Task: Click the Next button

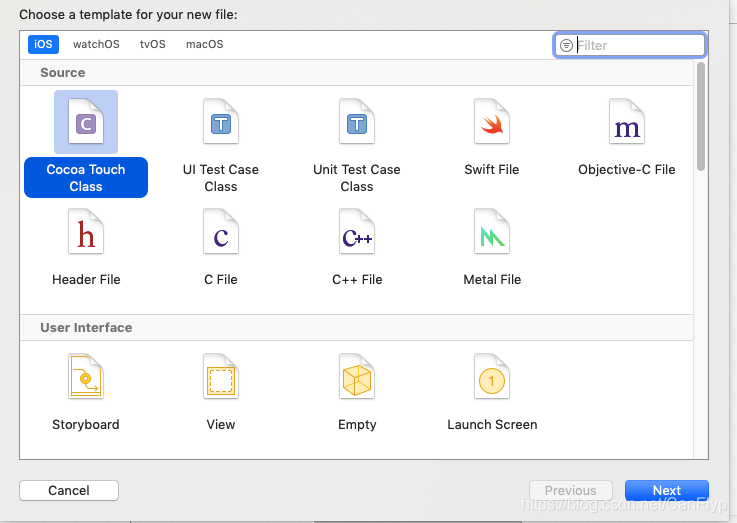Action: (666, 491)
